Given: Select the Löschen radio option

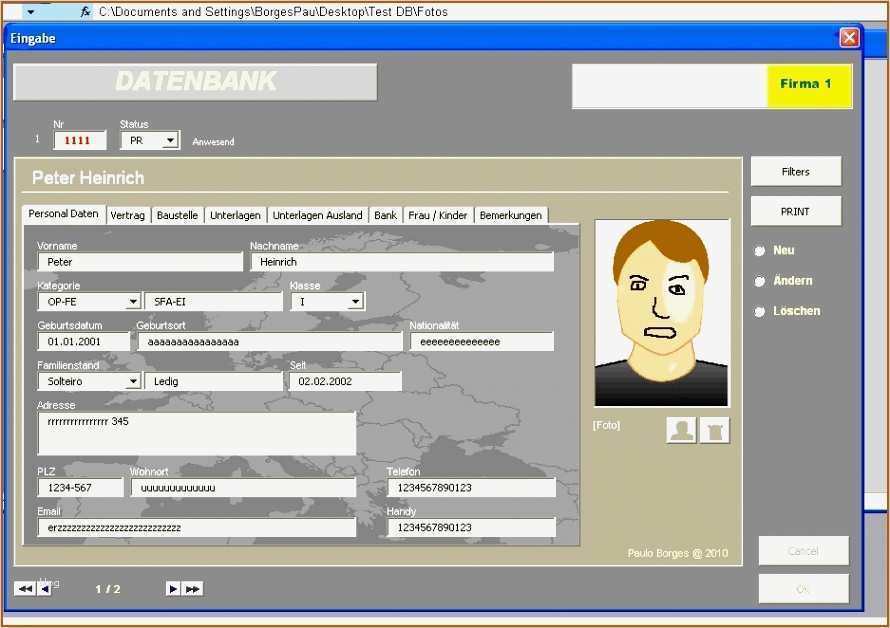Looking at the screenshot, I should pos(759,311).
